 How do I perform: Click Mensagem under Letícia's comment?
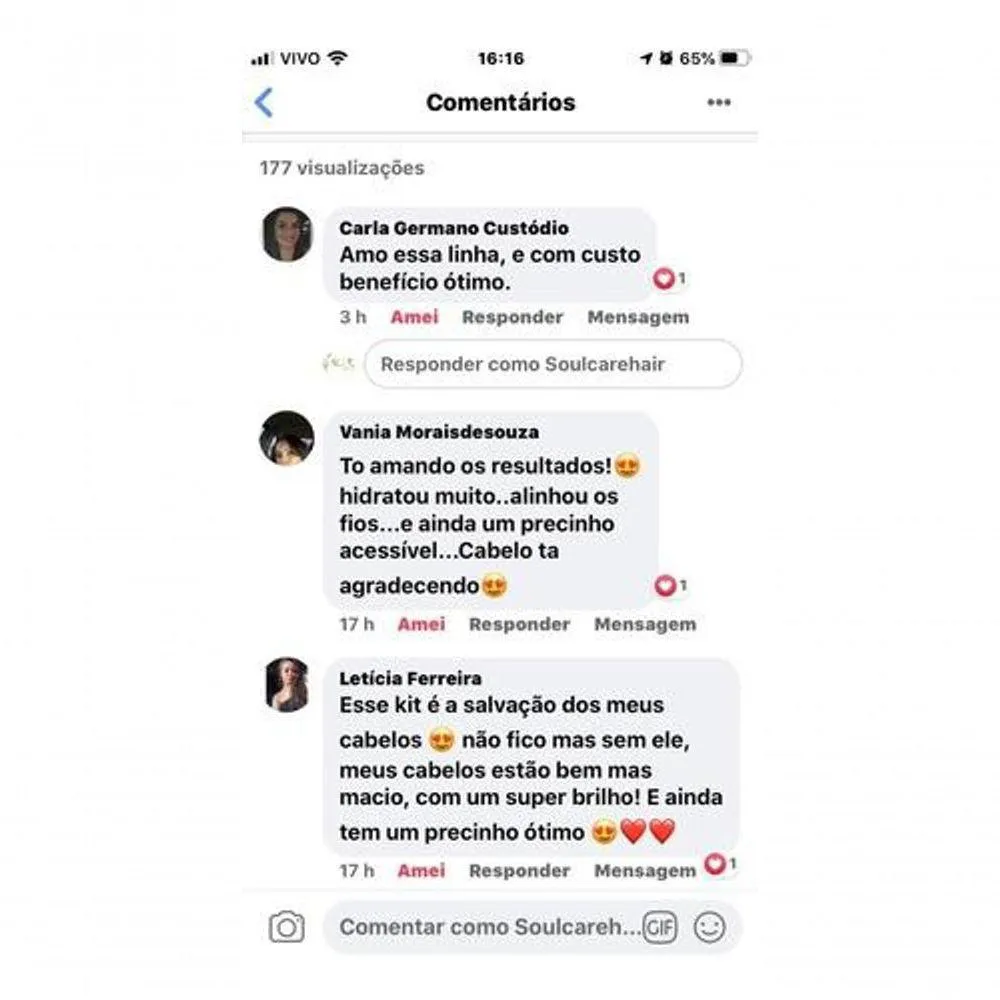(645, 871)
